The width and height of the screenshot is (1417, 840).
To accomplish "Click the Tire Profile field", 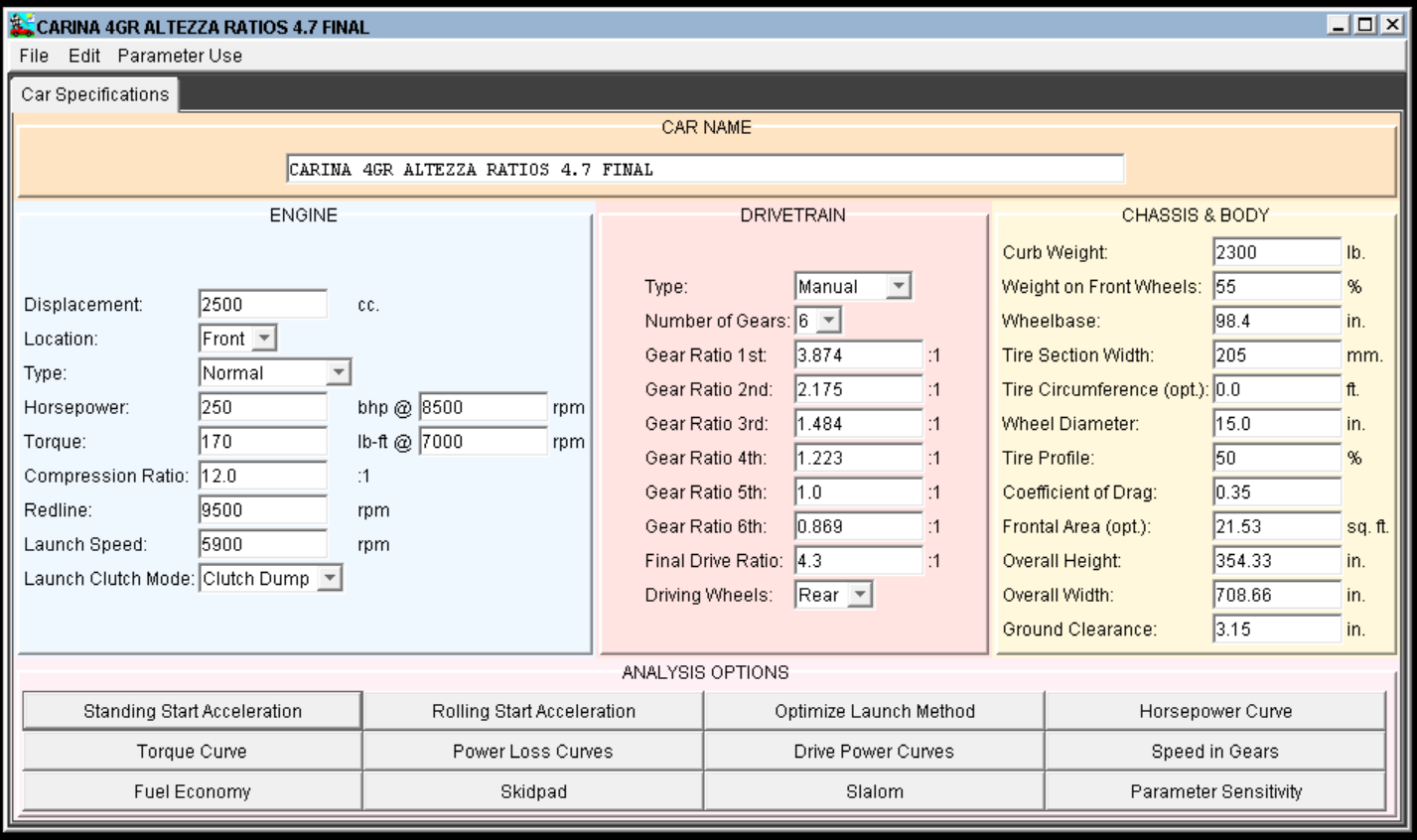I will pos(1277,458).
